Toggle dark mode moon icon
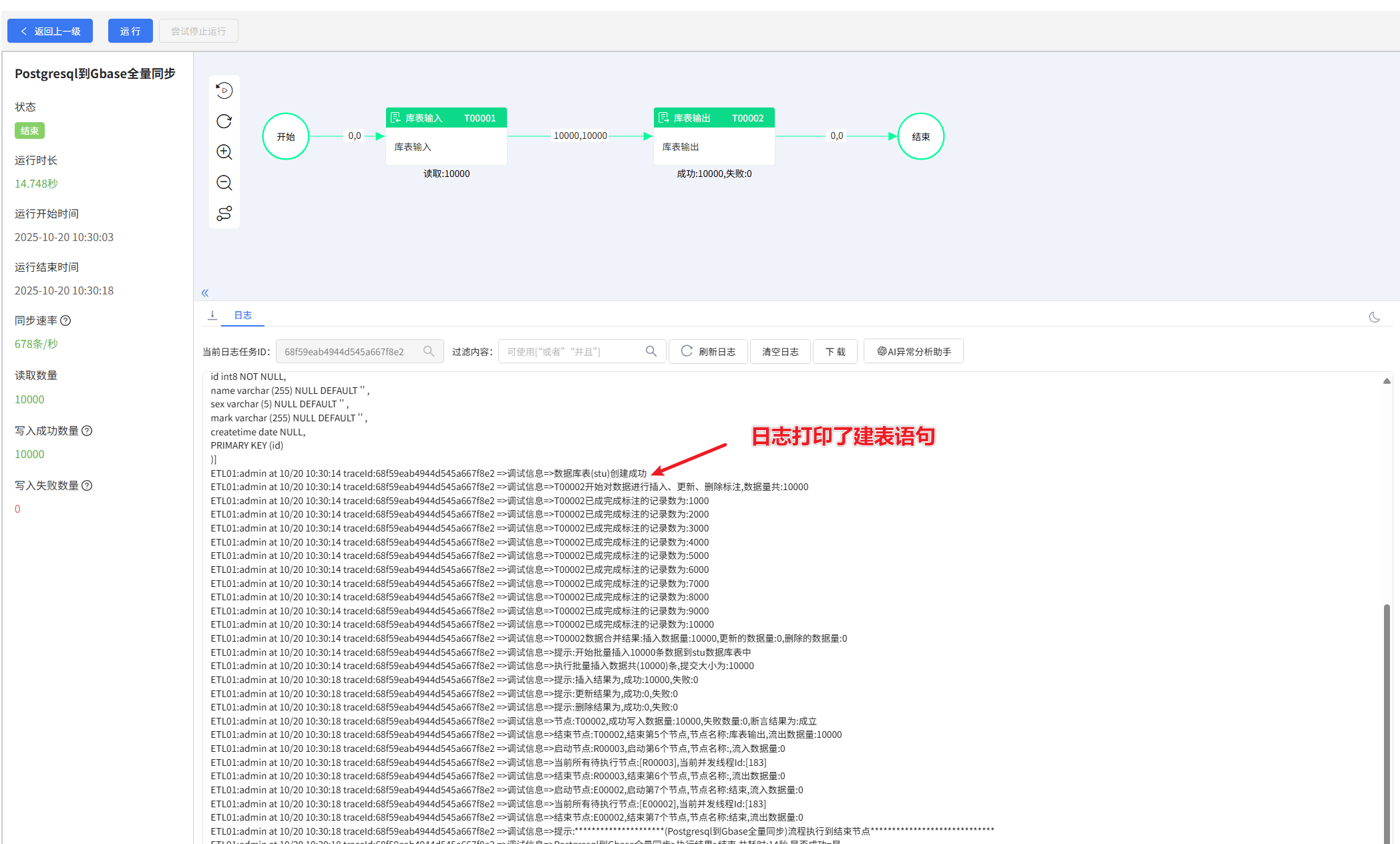The width and height of the screenshot is (1400, 844). pyautogui.click(x=1374, y=317)
